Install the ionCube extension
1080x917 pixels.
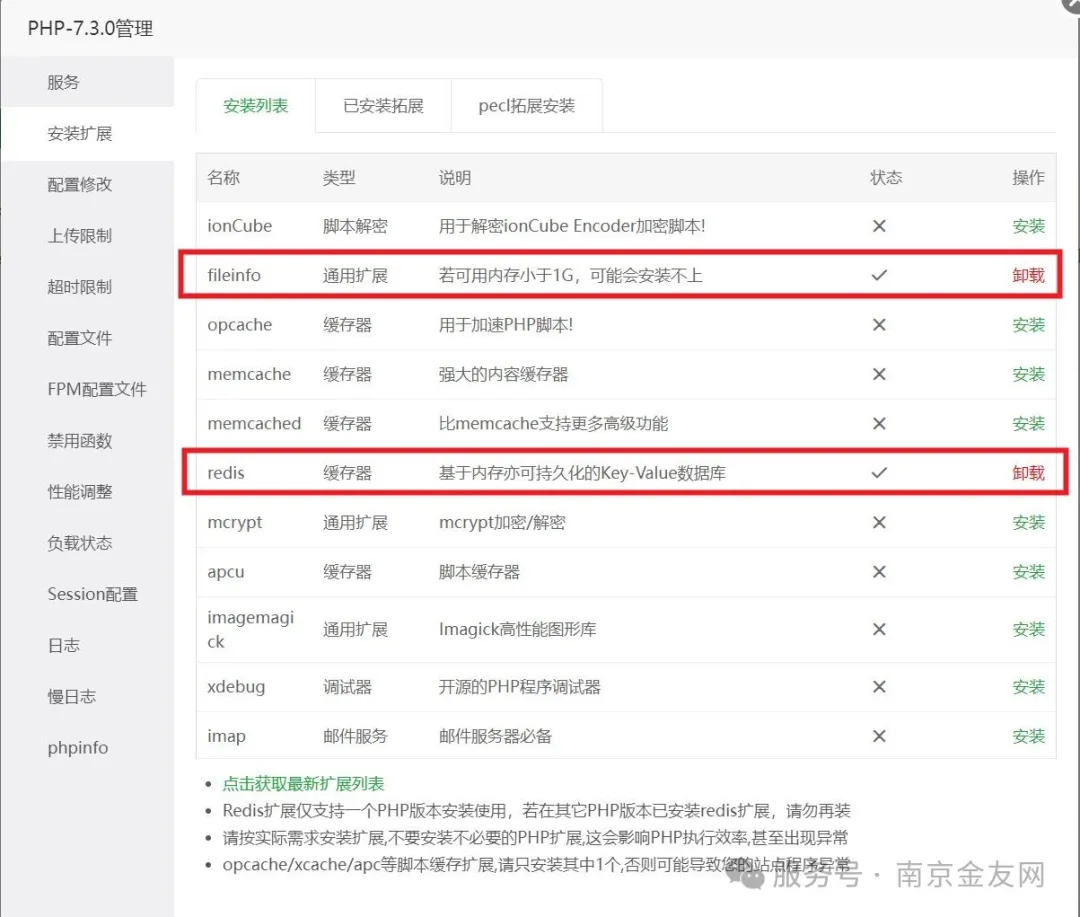(1028, 226)
